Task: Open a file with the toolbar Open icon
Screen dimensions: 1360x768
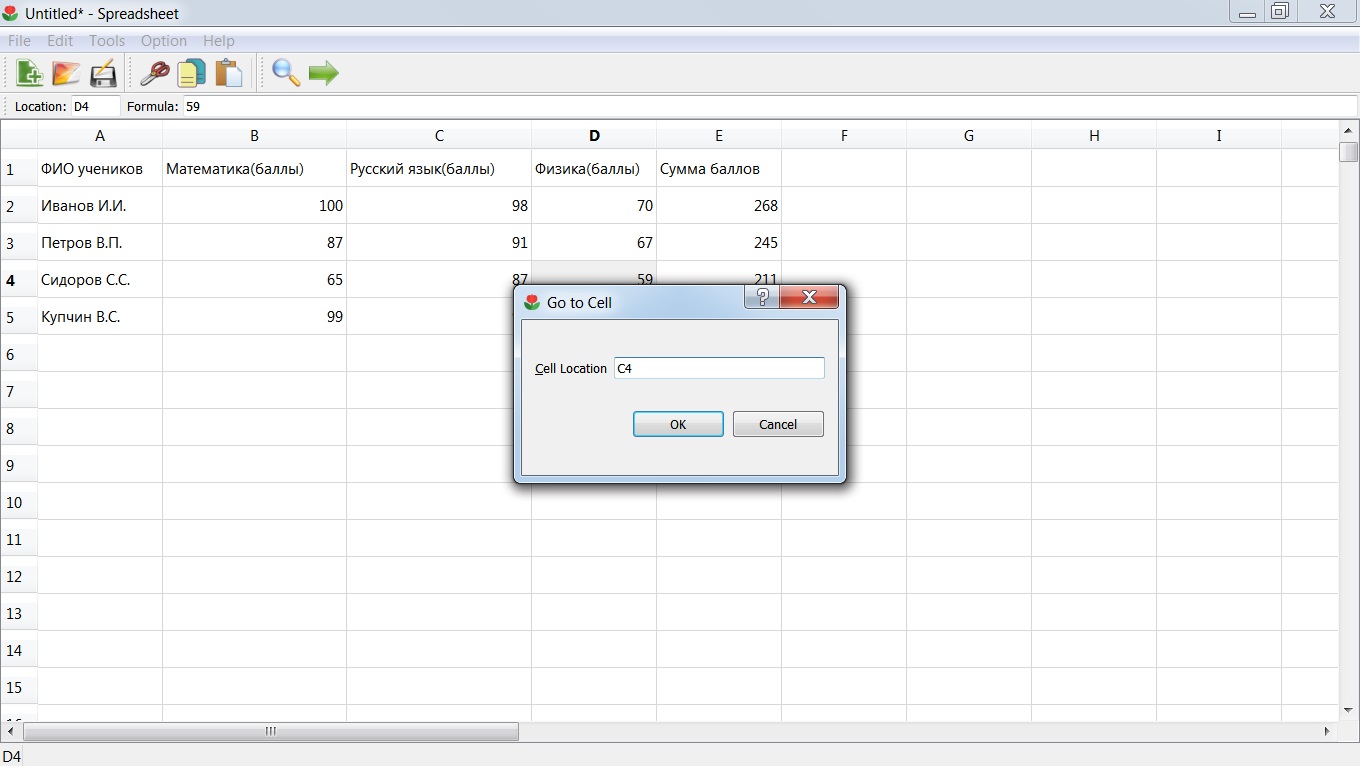Action: tap(66, 73)
